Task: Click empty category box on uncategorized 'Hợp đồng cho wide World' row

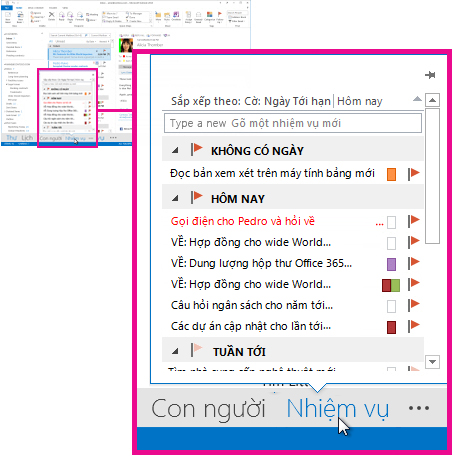Action: (391, 243)
